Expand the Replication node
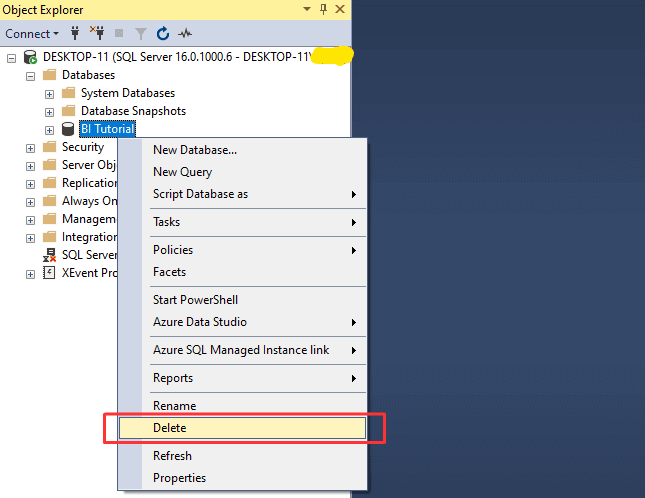 (x=30, y=184)
